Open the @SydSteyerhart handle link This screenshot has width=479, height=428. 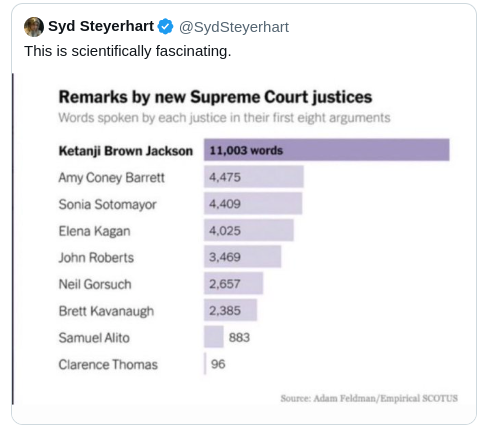coord(234,27)
